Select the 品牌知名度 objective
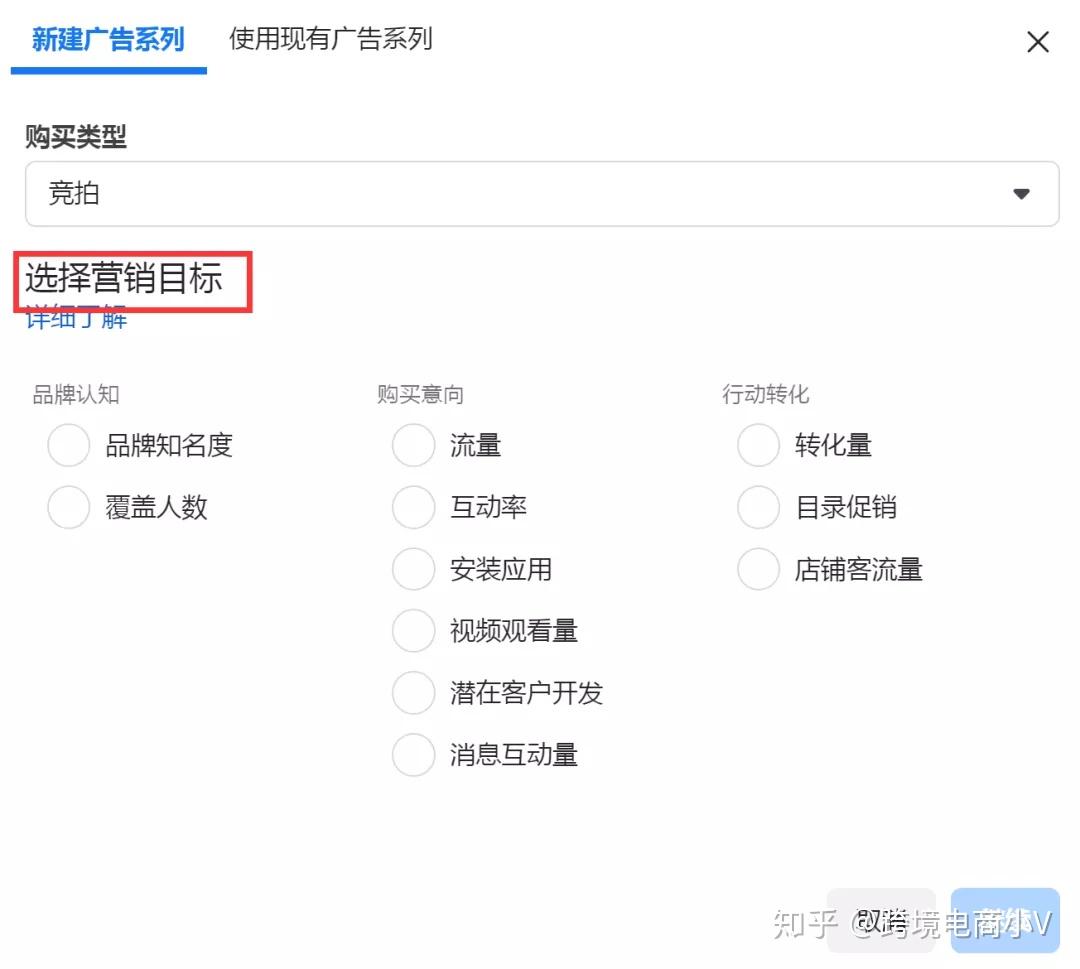Image resolution: width=1080 pixels, height=969 pixels. click(69, 445)
